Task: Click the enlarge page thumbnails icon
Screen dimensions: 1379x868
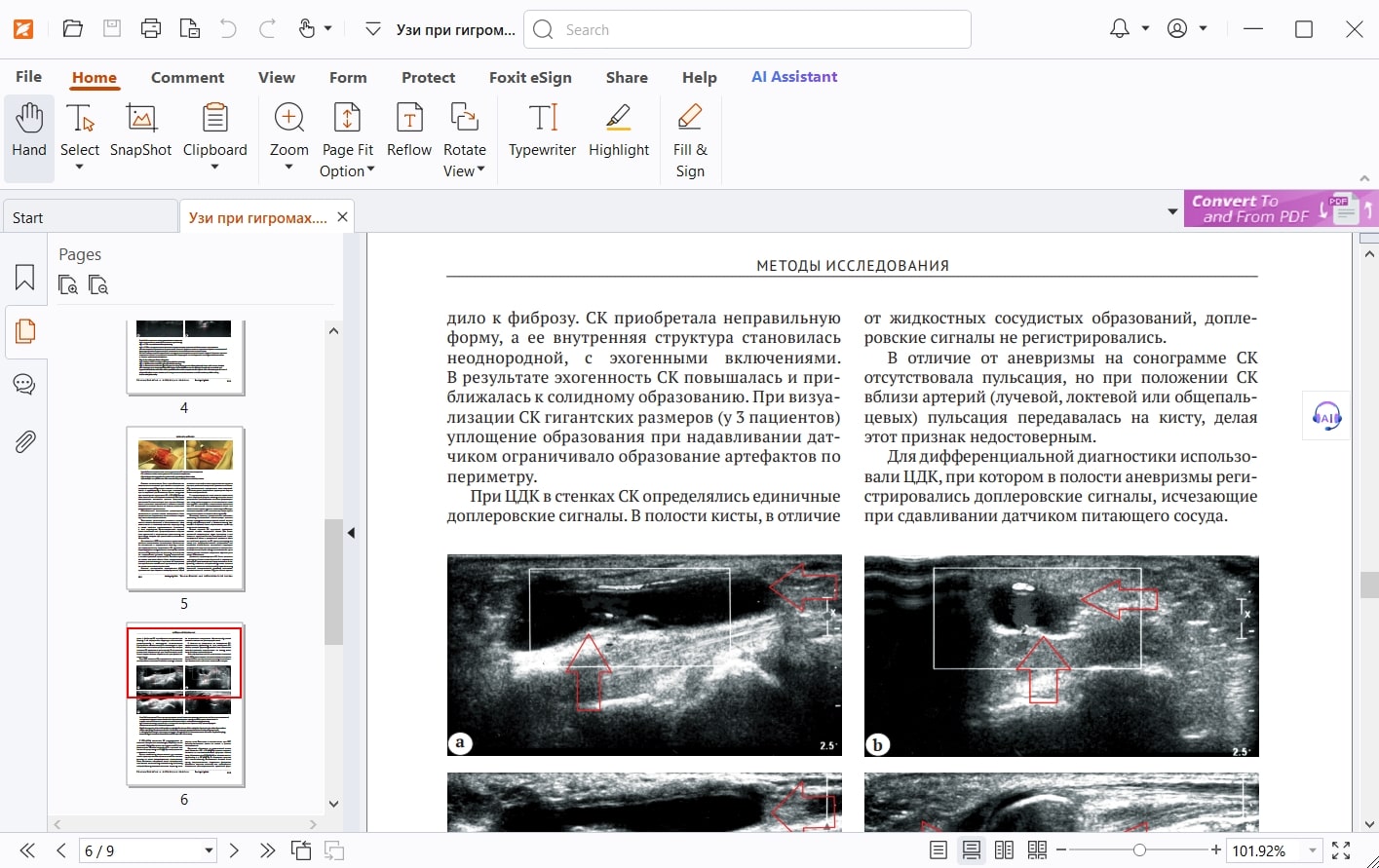Action: click(x=68, y=284)
